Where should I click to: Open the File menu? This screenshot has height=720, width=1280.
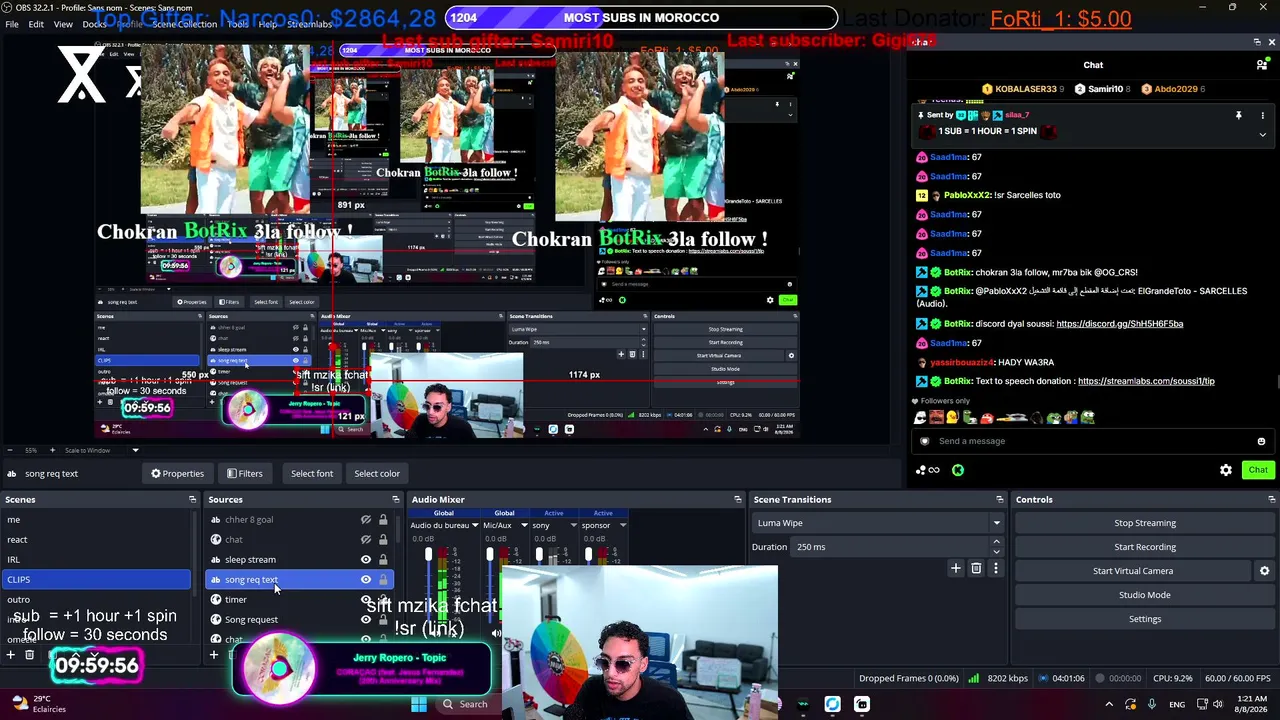[12, 24]
